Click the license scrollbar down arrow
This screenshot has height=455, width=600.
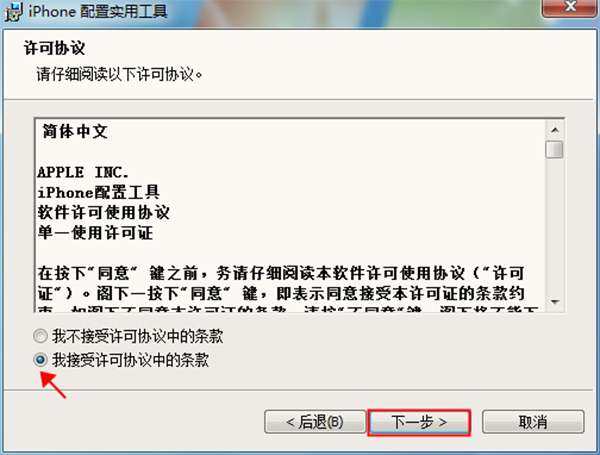[x=554, y=302]
